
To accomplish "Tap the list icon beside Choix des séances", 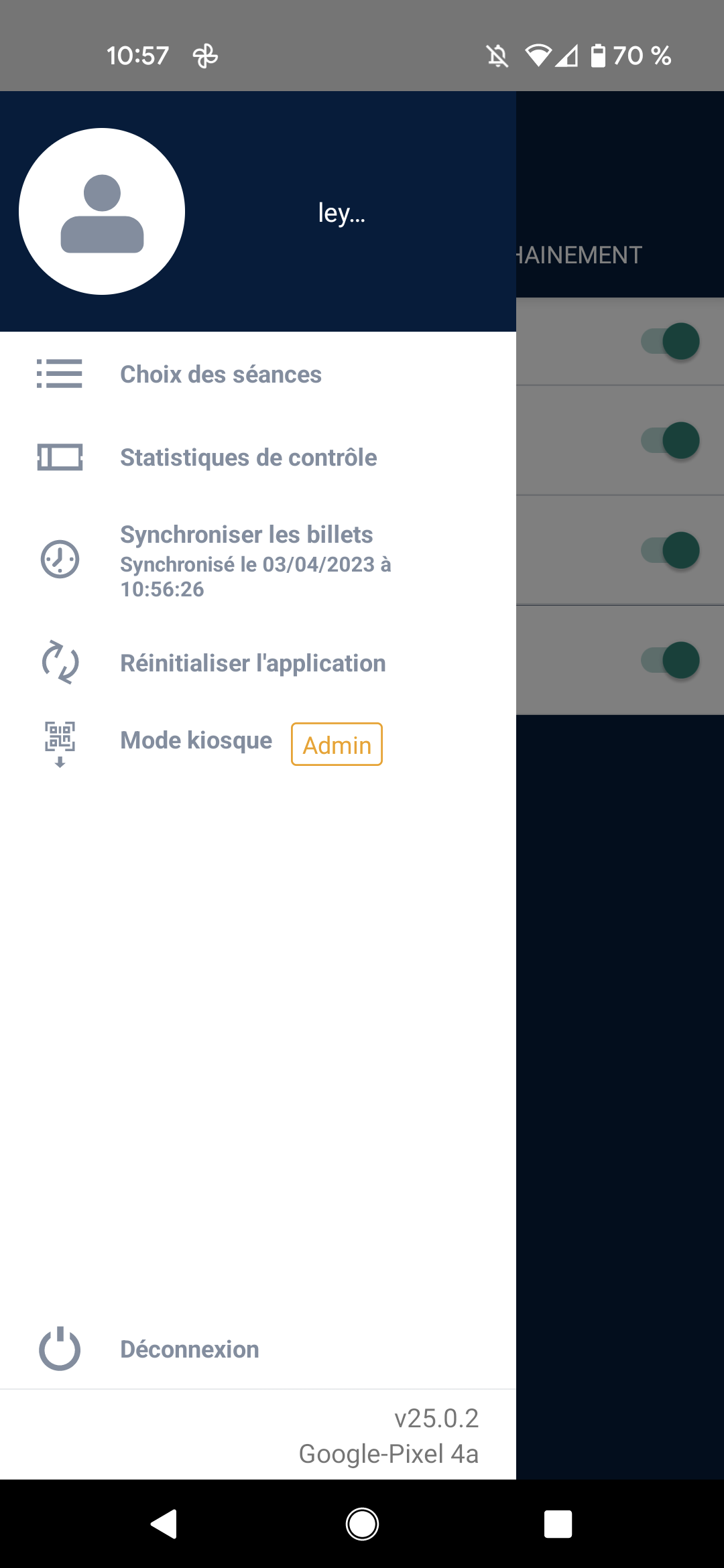I will coord(60,374).
